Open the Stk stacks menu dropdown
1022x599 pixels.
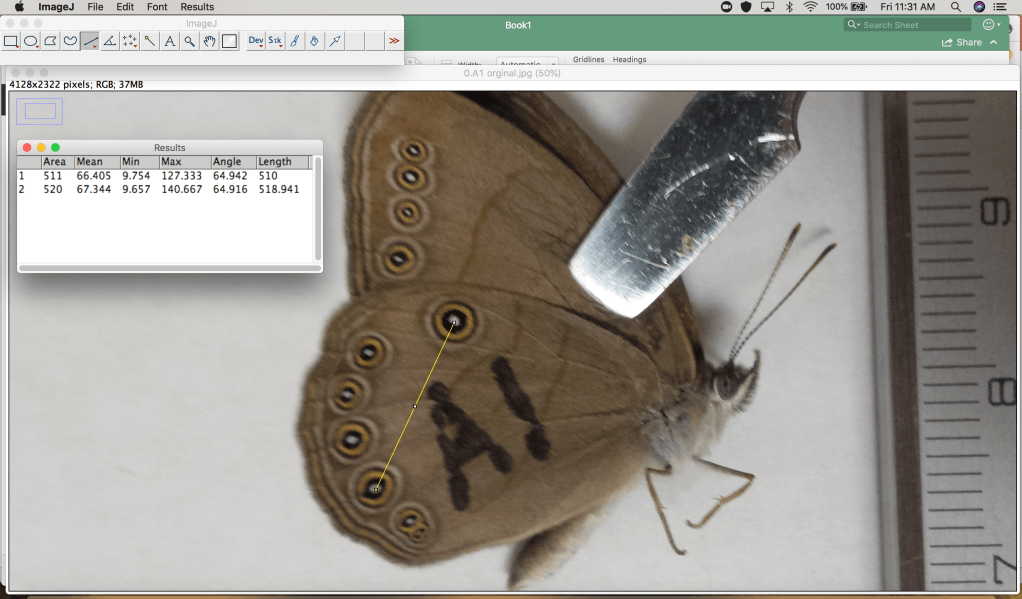[x=275, y=41]
